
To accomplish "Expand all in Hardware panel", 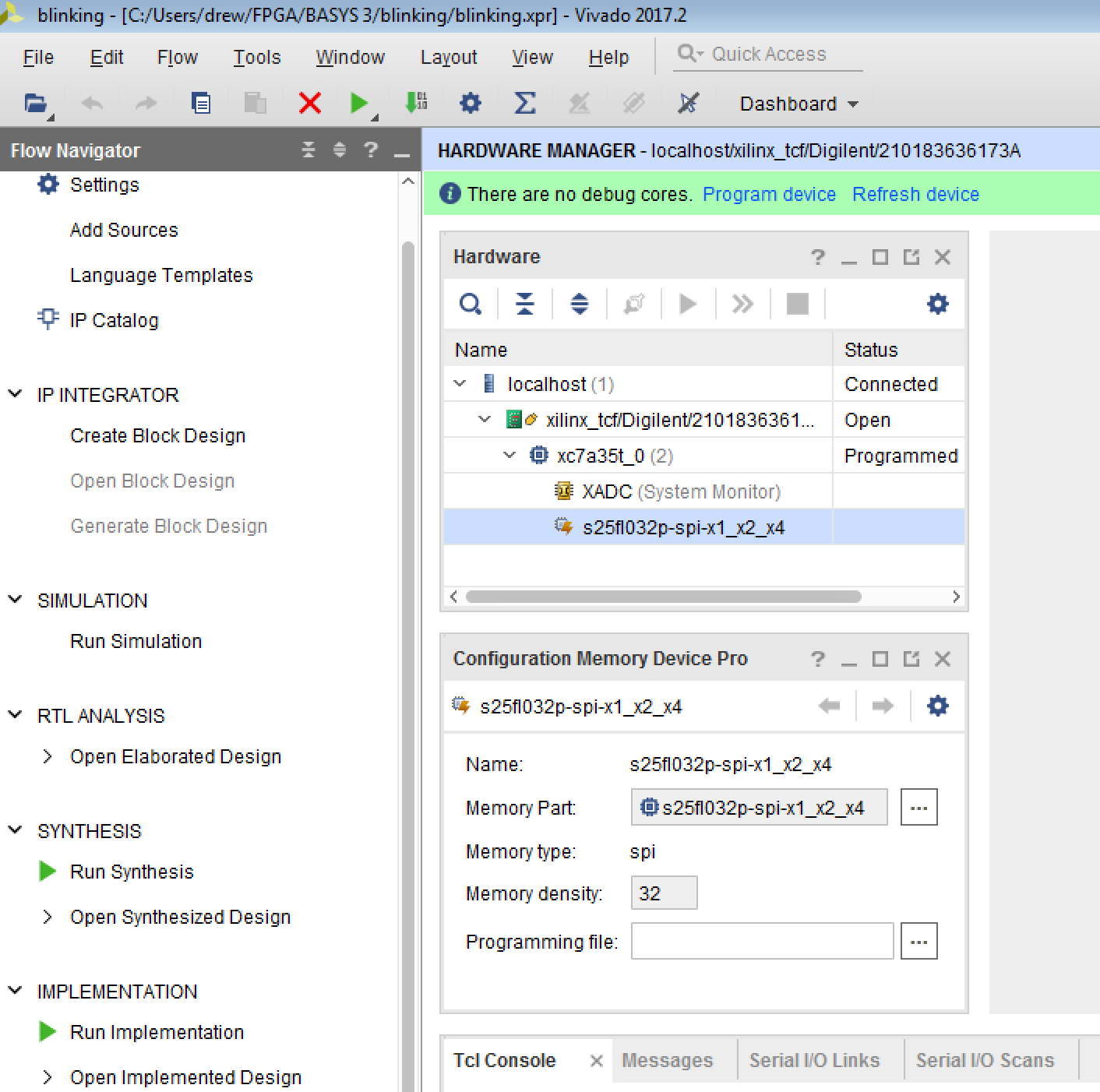I will tap(580, 304).
